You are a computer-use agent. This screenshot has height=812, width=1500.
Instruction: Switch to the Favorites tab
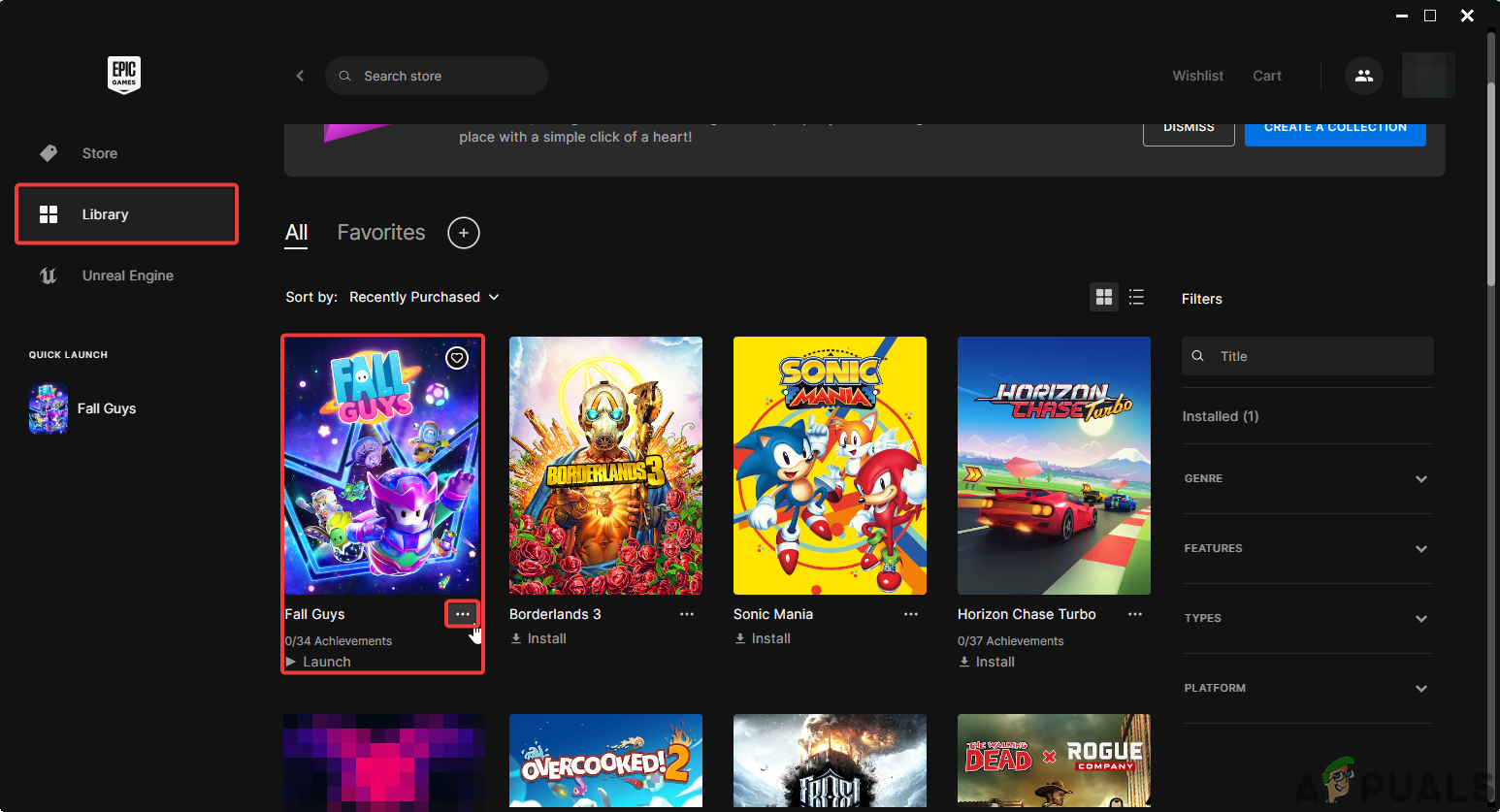click(381, 233)
